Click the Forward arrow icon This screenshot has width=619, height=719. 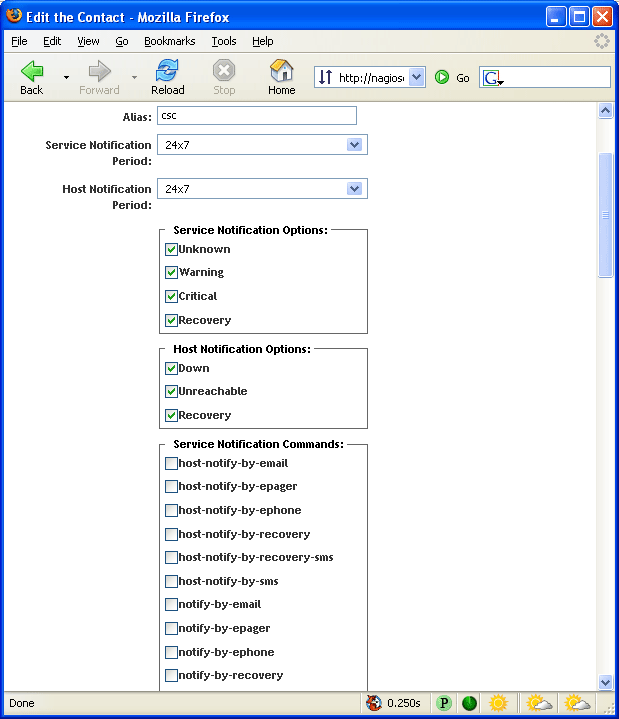click(x=99, y=71)
